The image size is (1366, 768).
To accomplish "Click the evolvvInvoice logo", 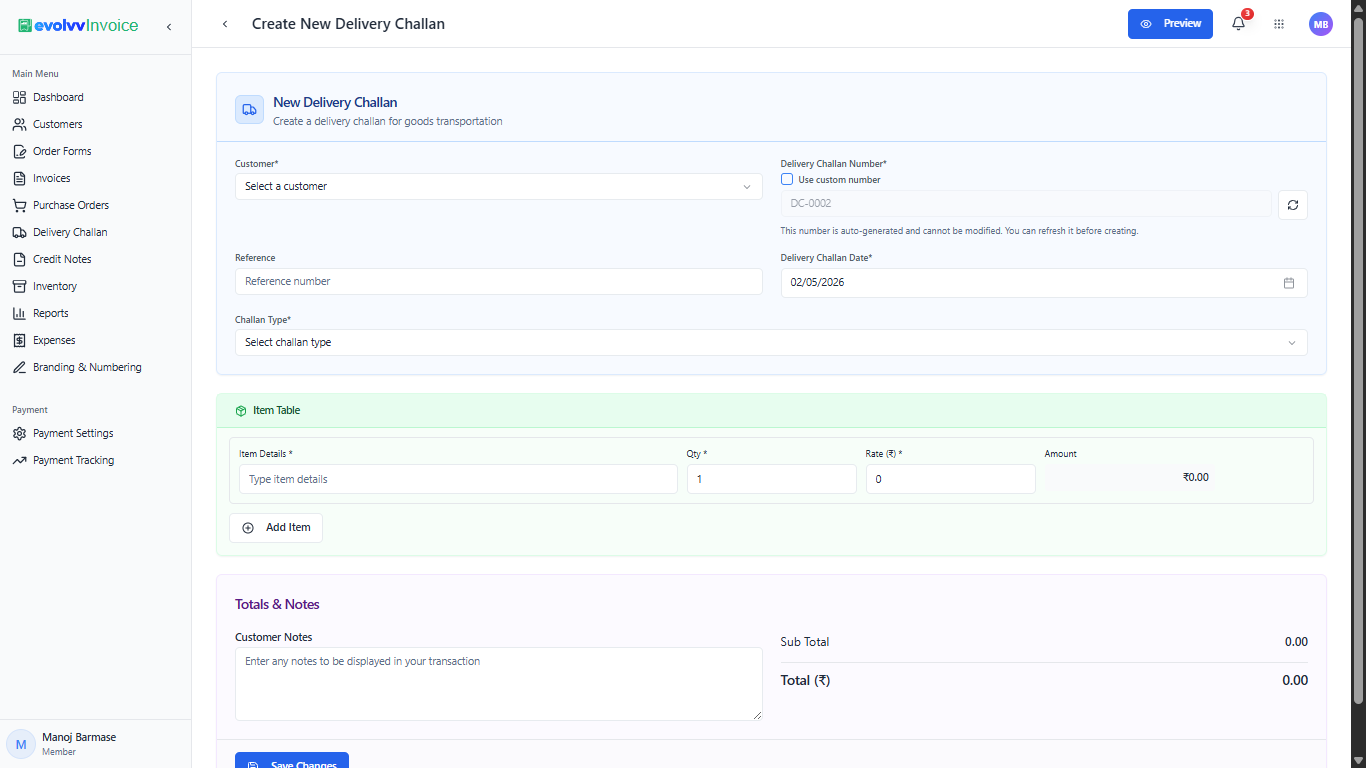I will (78, 25).
